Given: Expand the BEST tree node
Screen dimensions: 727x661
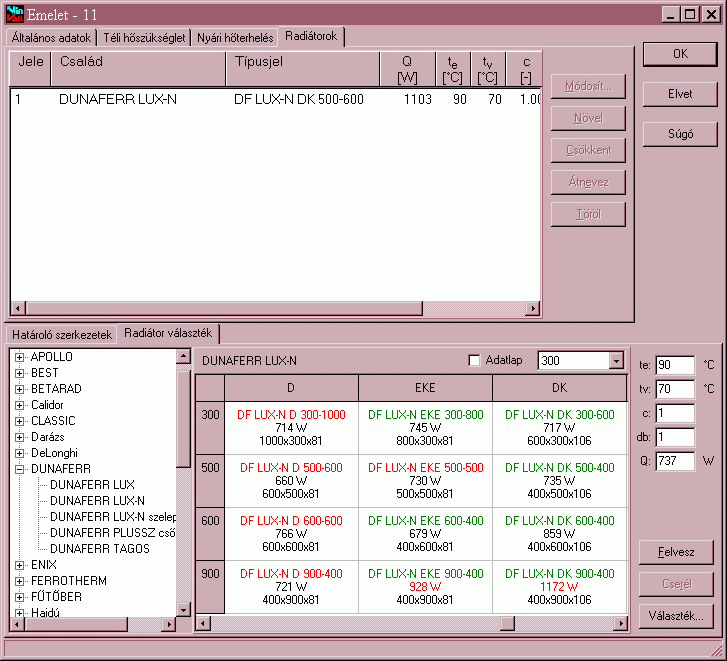Looking at the screenshot, I should click(19, 373).
